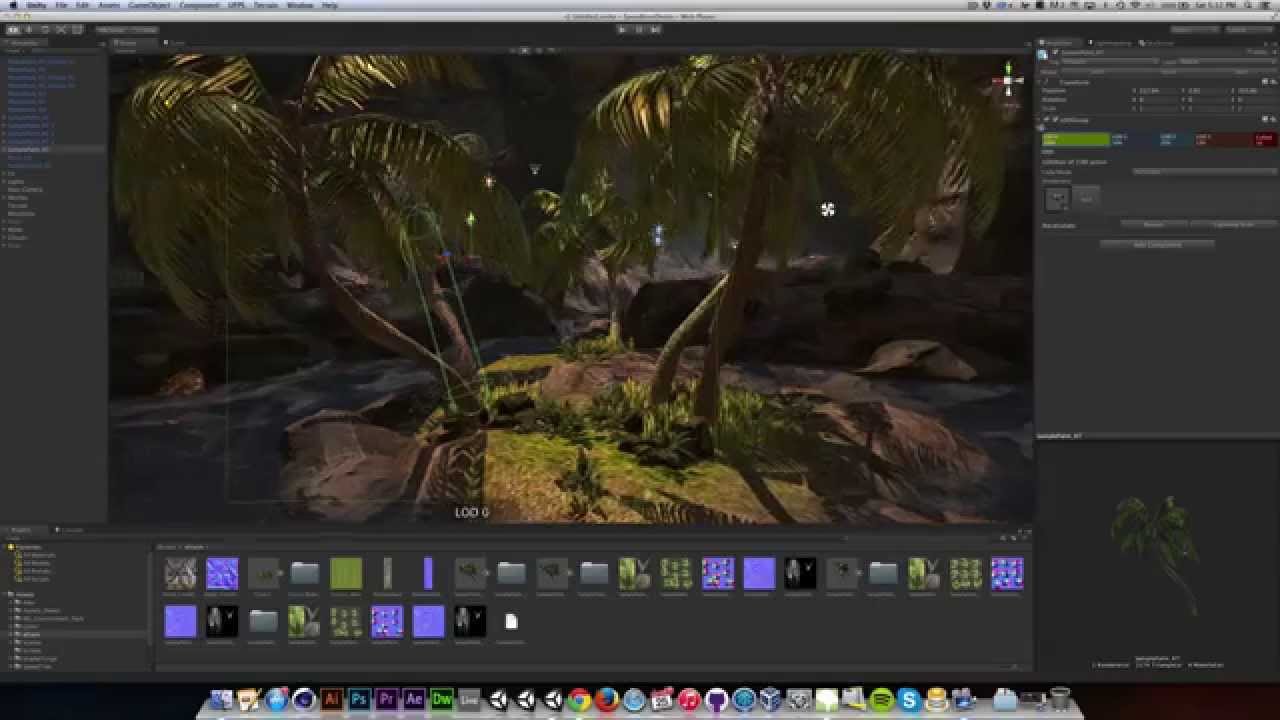Click the Pause button in the toolbar
The width and height of the screenshot is (1280, 720).
coord(638,29)
